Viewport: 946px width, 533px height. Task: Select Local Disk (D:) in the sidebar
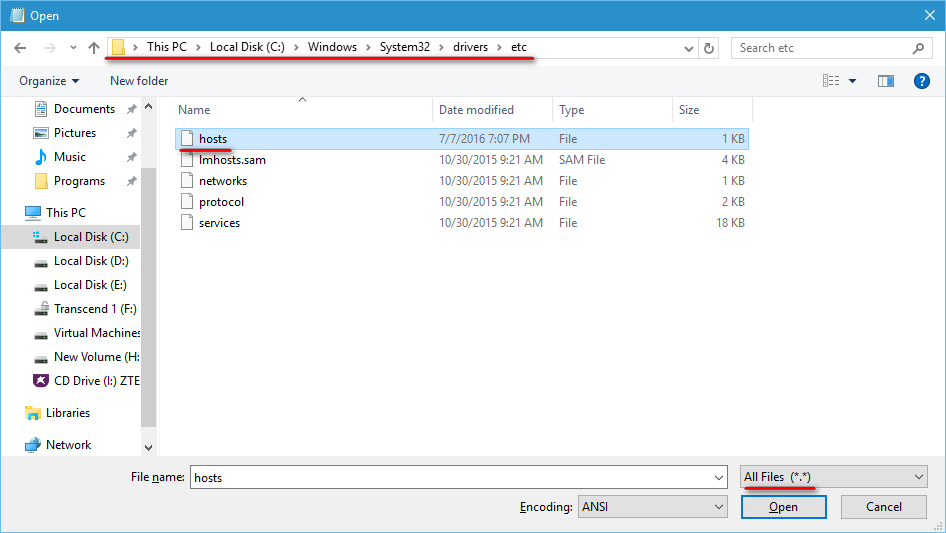point(90,261)
